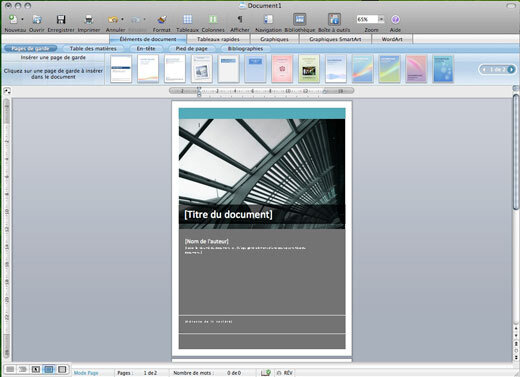
Task: Click the Pied de page button
Action: click(191, 49)
